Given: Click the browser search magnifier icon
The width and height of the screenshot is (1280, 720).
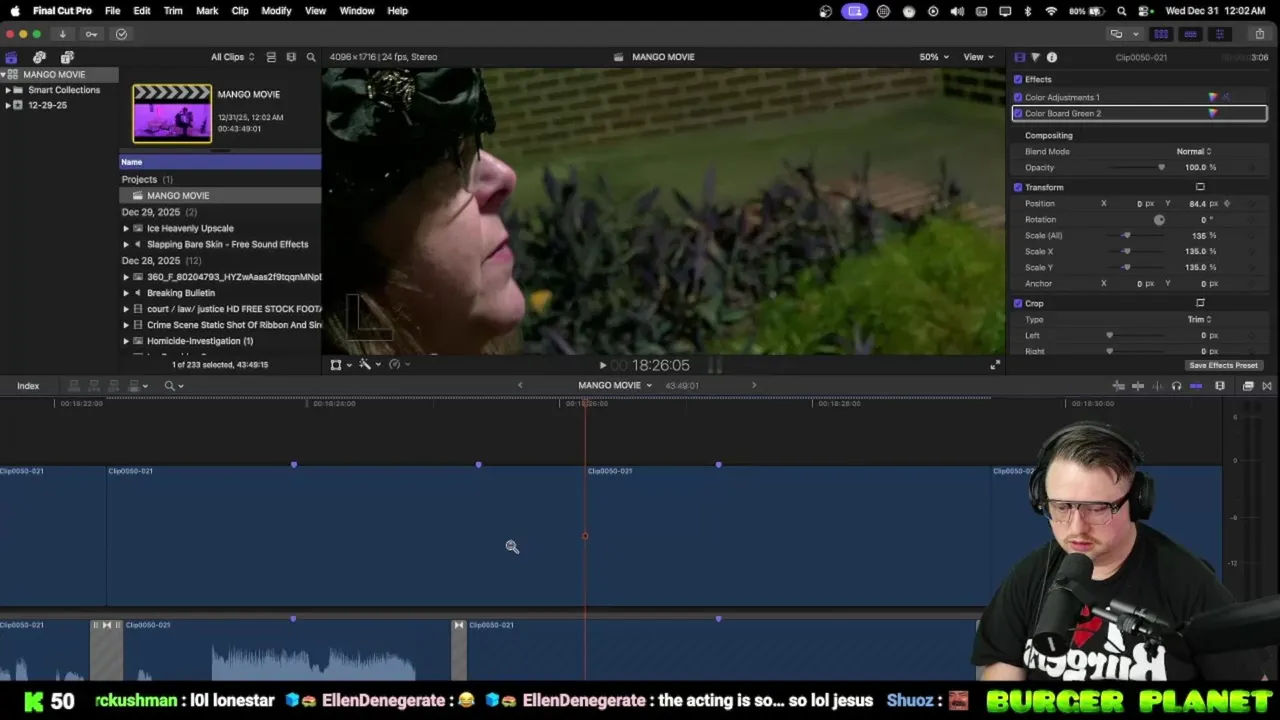Looking at the screenshot, I should pos(311,57).
